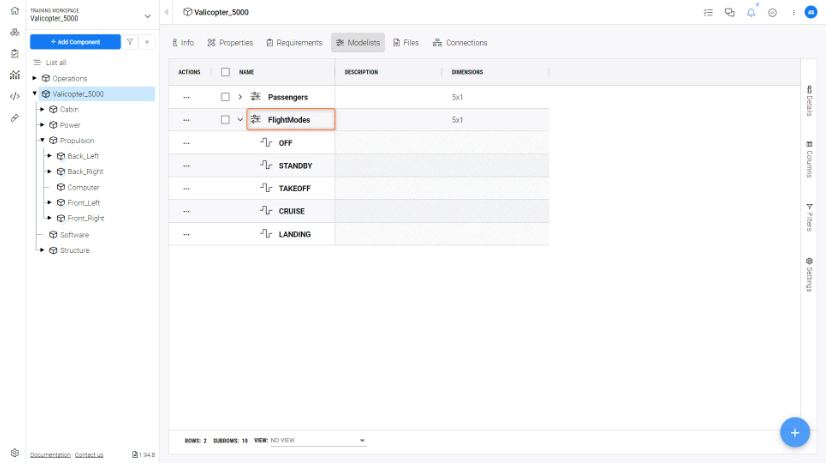Select Front_Left in the component tree
This screenshot has height=465, width=832.
tap(84, 204)
